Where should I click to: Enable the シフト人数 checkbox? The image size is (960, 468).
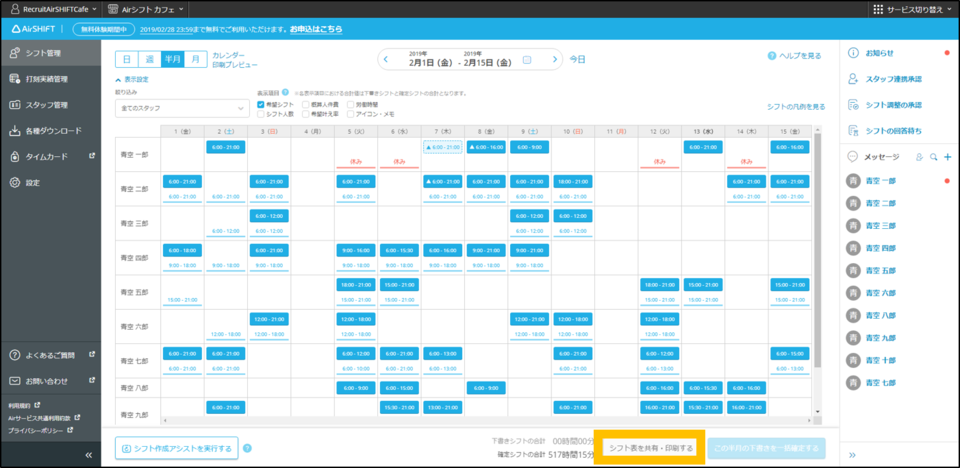point(261,114)
